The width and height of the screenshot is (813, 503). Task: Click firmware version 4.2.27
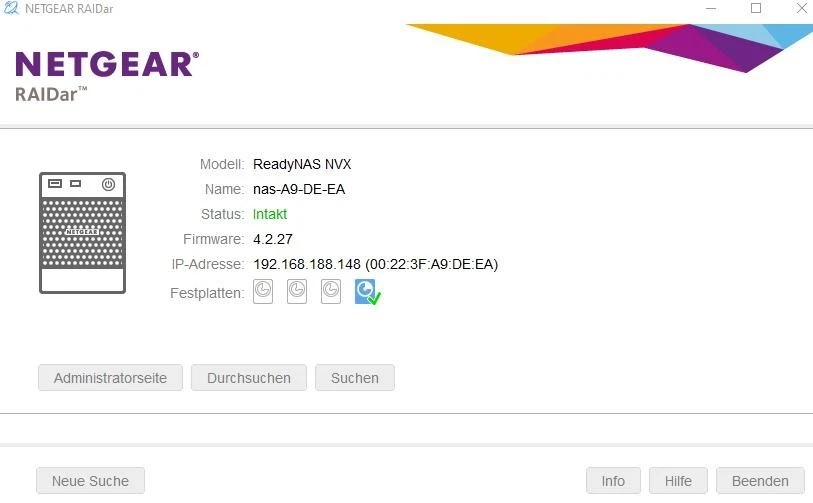pyautogui.click(x=273, y=239)
